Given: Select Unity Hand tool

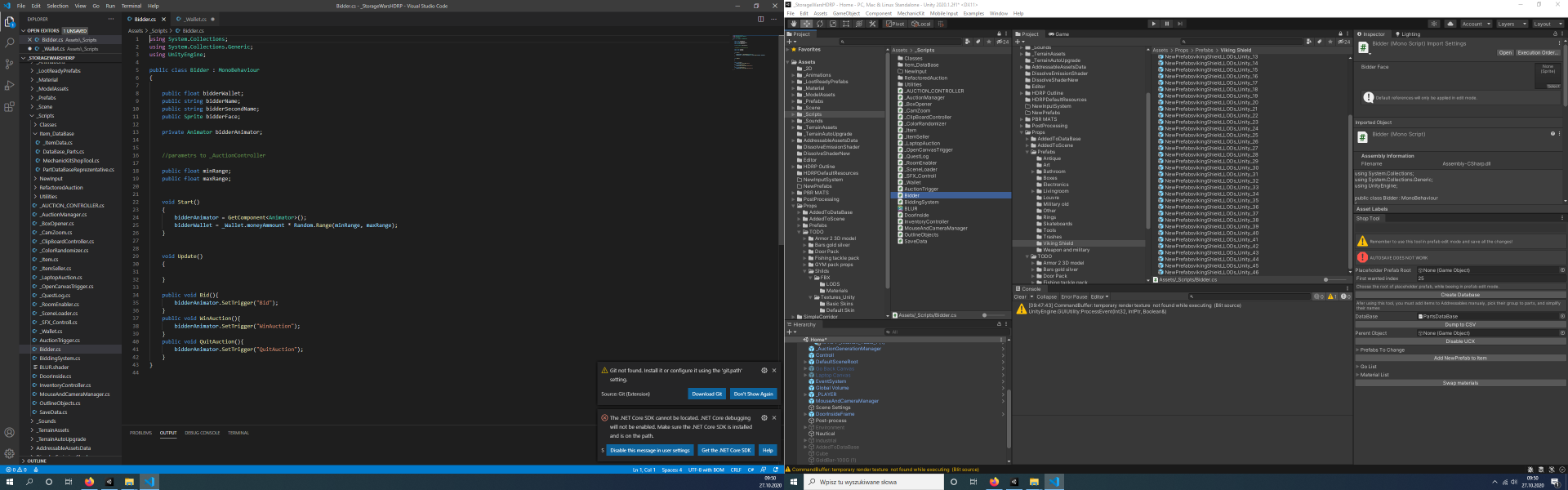Looking at the screenshot, I should point(794,24).
